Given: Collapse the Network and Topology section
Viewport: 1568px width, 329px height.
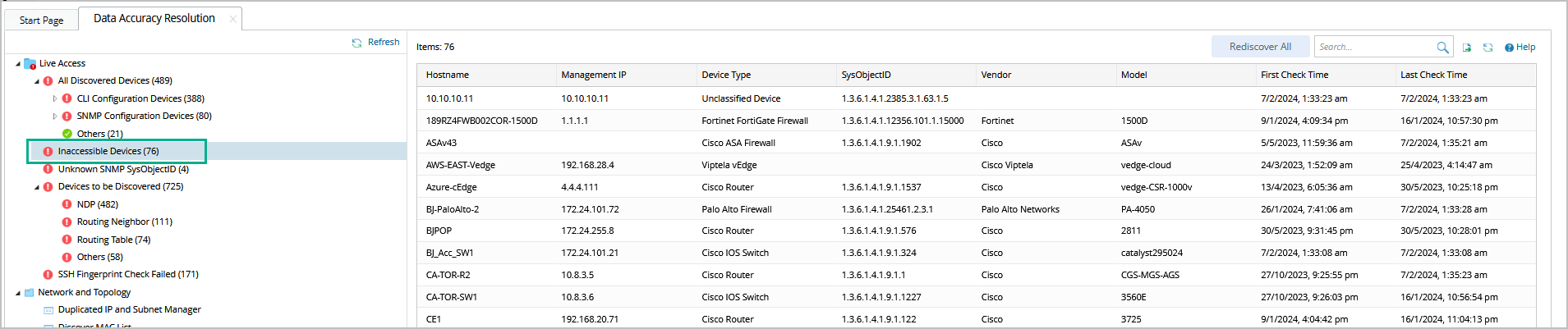Looking at the screenshot, I should (18, 293).
